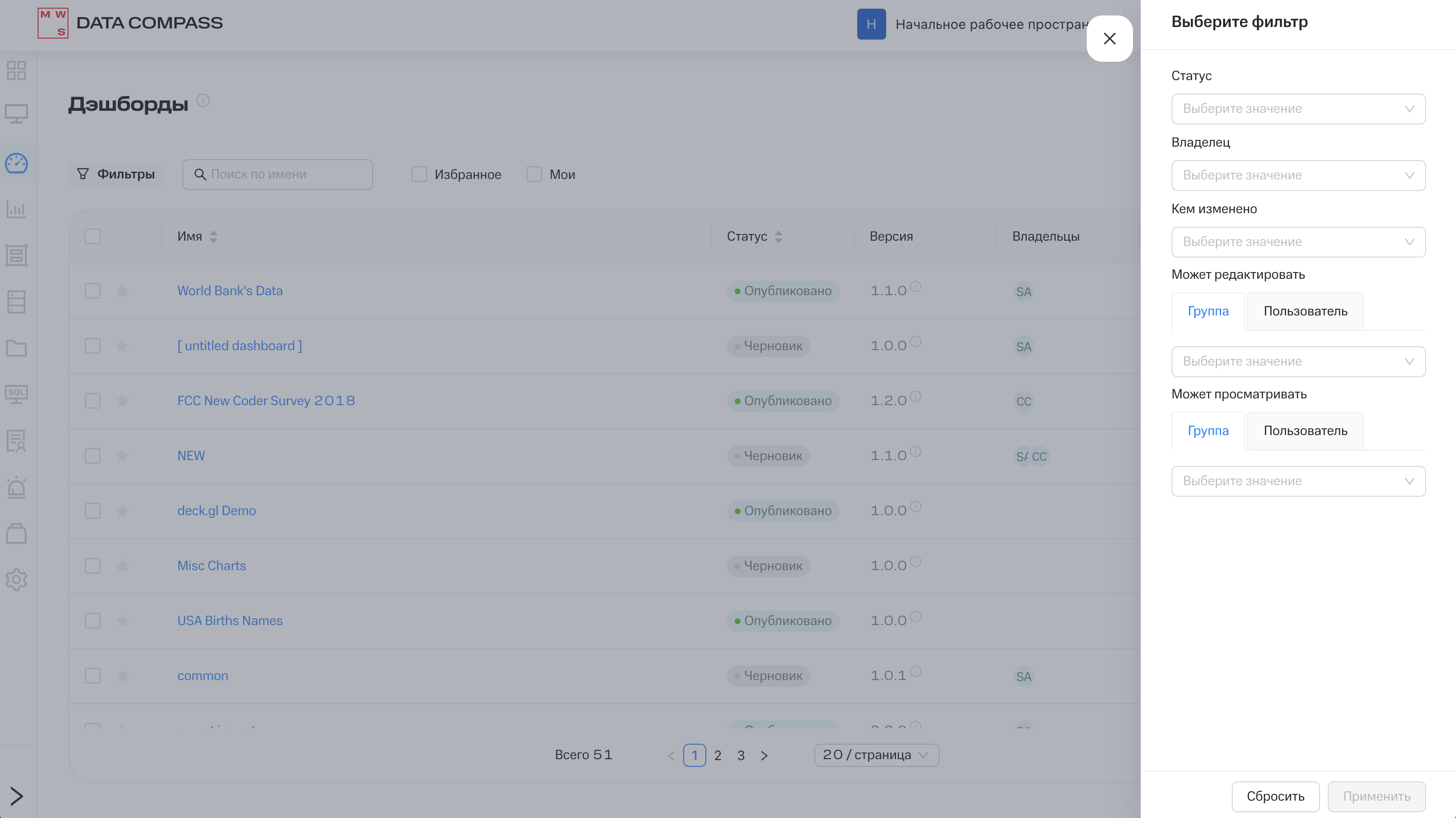Close the filter panel with X
The image size is (1456, 818).
[x=1109, y=39]
